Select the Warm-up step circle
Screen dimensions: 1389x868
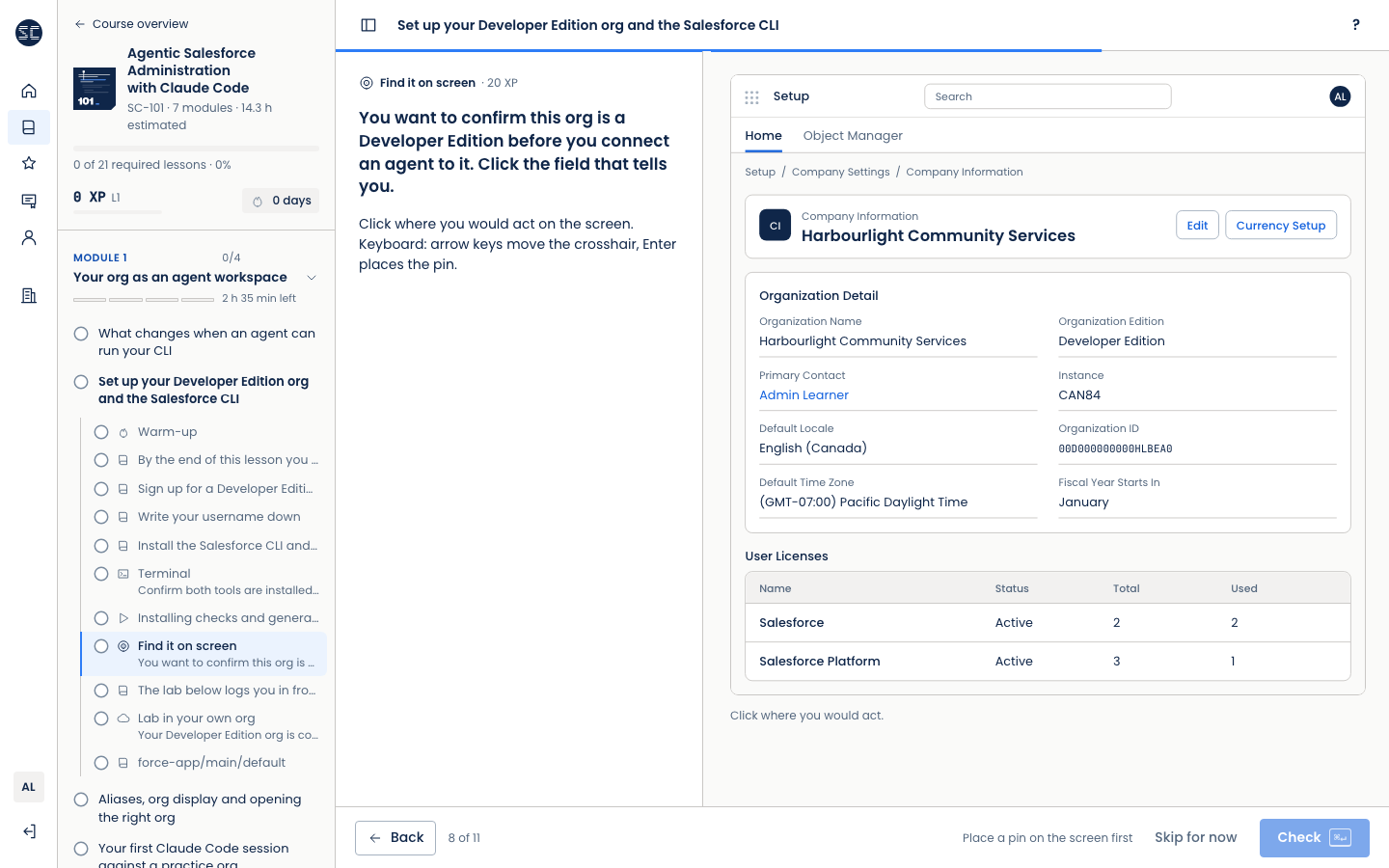101,432
